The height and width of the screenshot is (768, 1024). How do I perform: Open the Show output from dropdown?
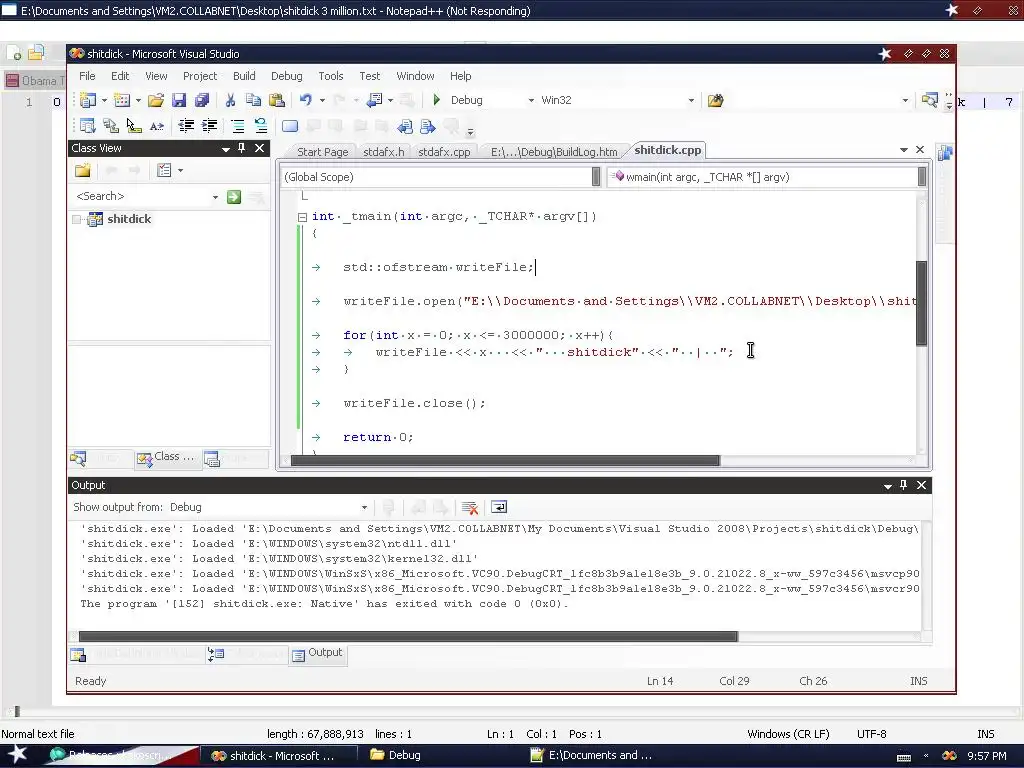coord(364,507)
